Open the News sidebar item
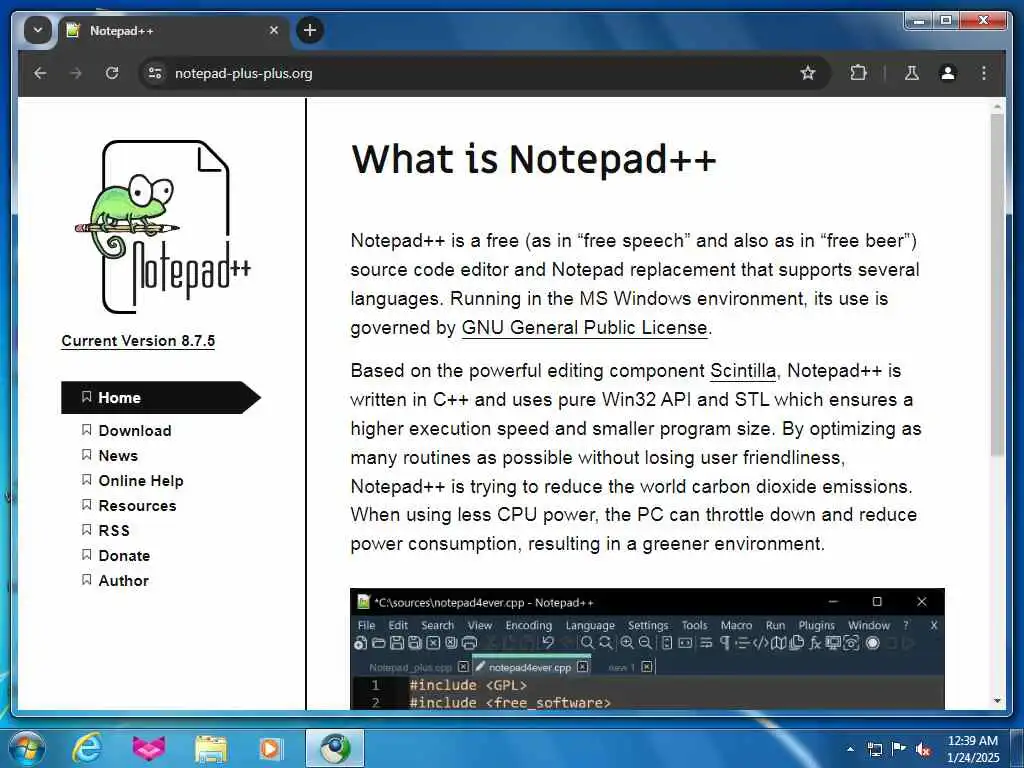Screen dimensions: 1024x768 click(x=118, y=456)
